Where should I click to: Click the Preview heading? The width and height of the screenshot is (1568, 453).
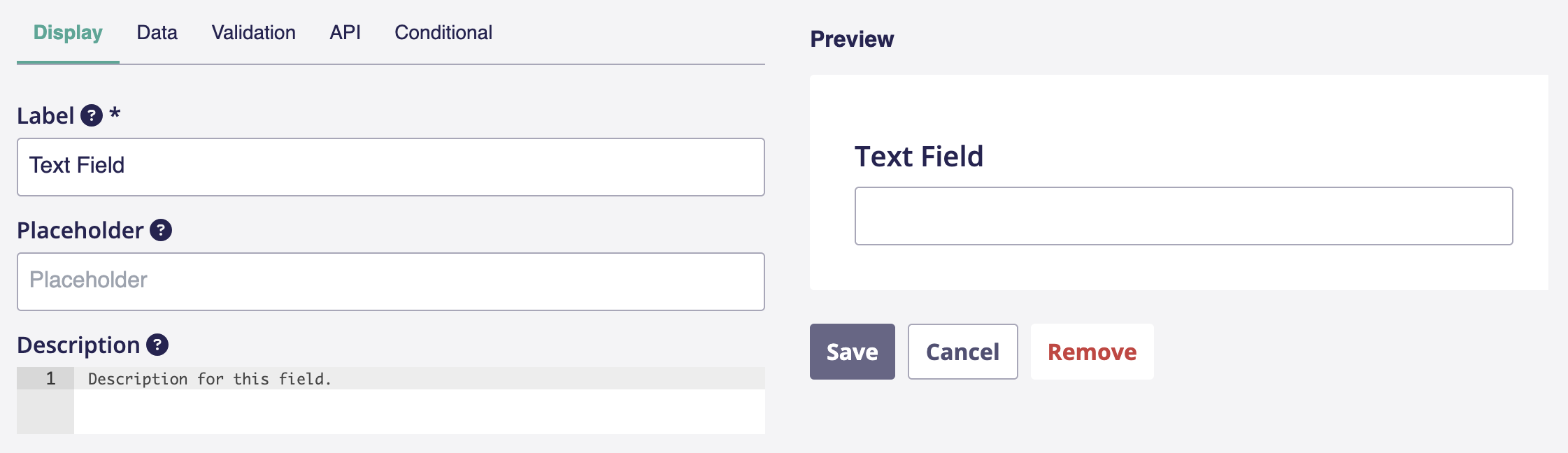(x=851, y=39)
